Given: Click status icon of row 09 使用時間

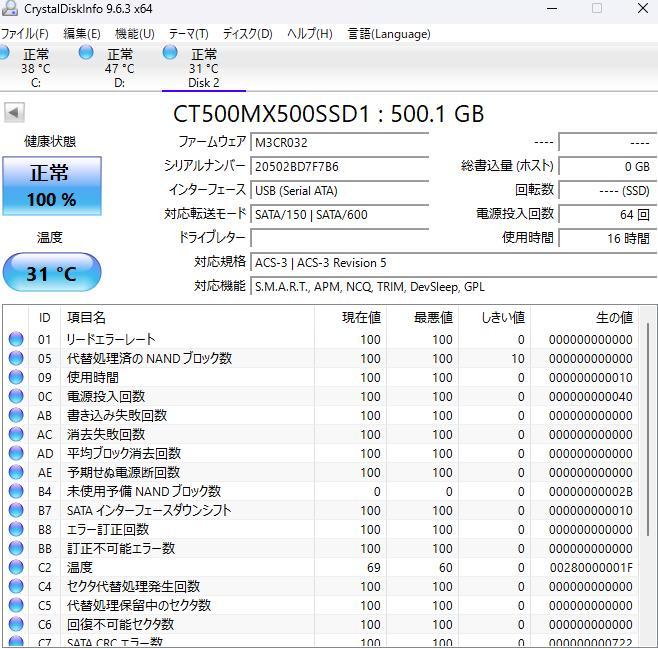Looking at the screenshot, I should coord(16,377).
